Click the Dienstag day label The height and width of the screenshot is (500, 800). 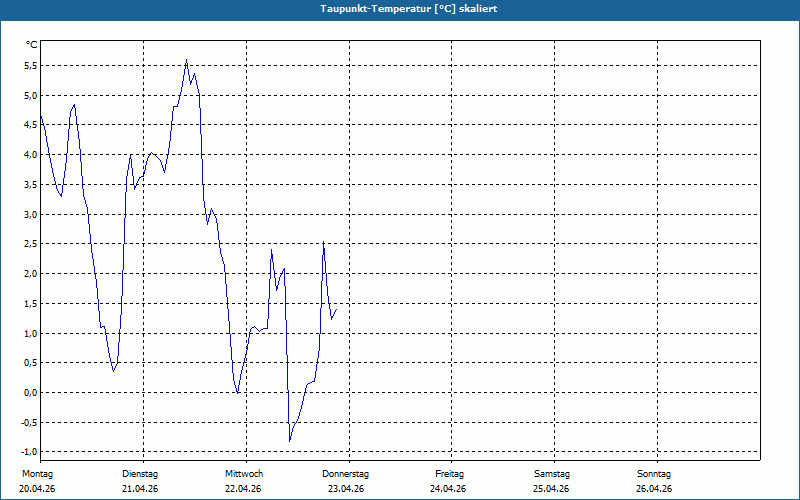pos(140,474)
